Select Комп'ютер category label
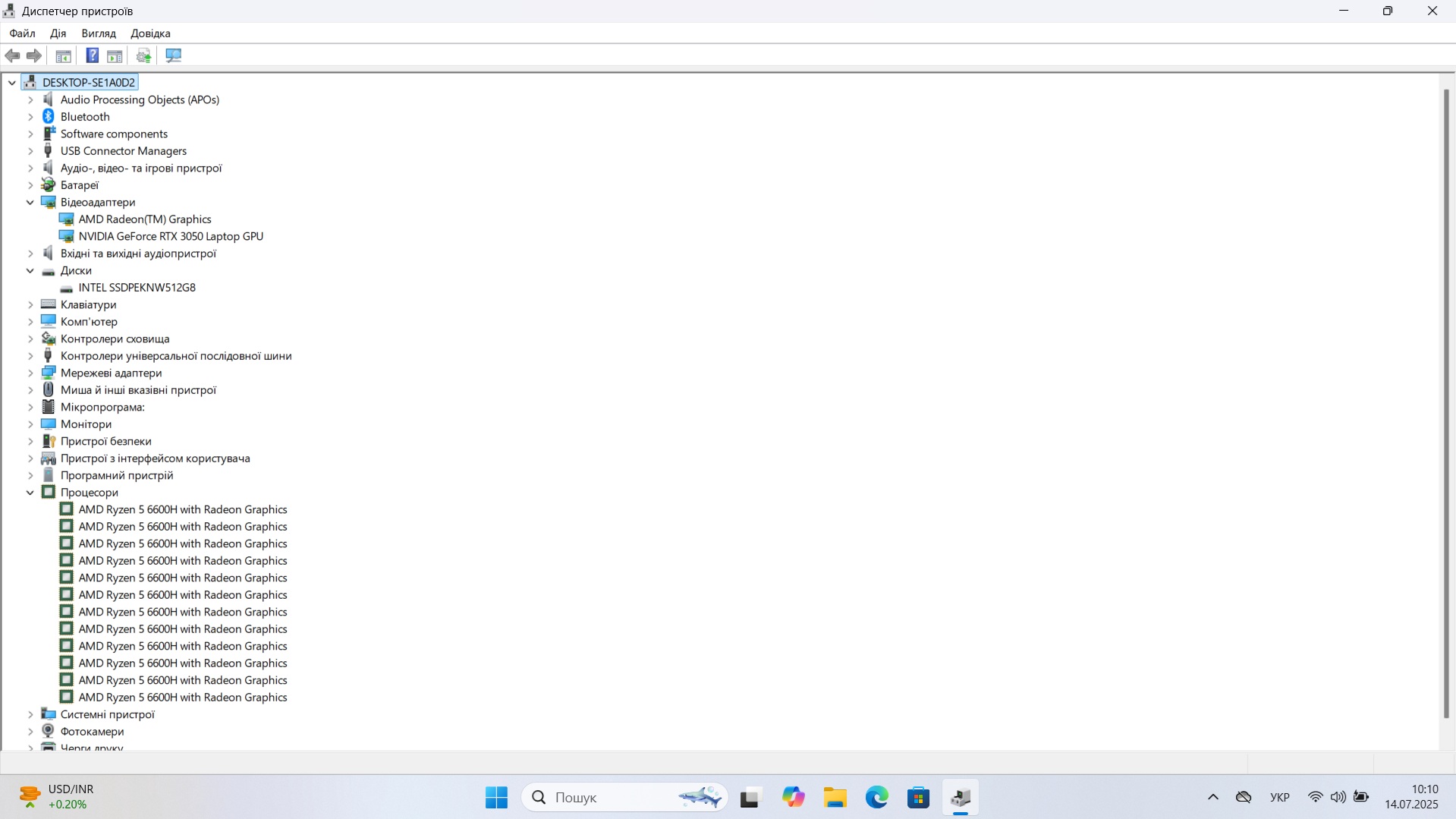Viewport: 1456px width, 819px height. coord(89,321)
